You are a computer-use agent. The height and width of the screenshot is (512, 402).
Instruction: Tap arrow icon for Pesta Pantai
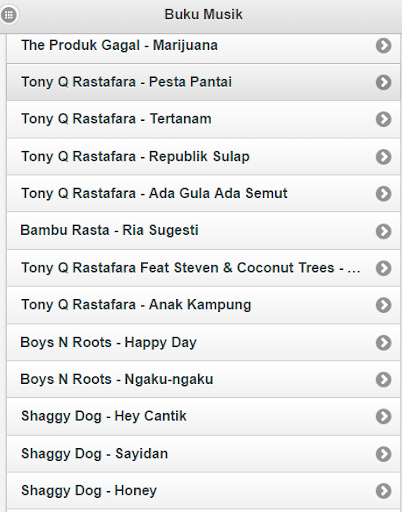click(x=383, y=82)
